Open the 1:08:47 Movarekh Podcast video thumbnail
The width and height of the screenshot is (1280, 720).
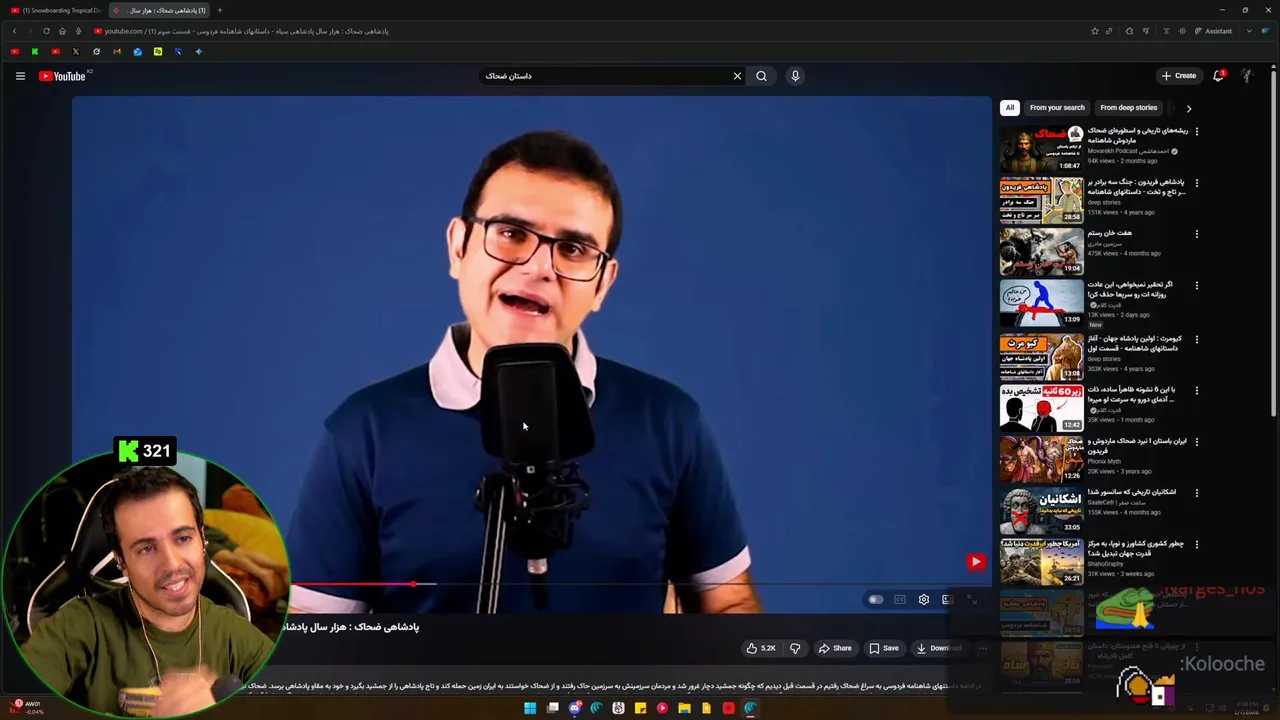click(x=1041, y=148)
